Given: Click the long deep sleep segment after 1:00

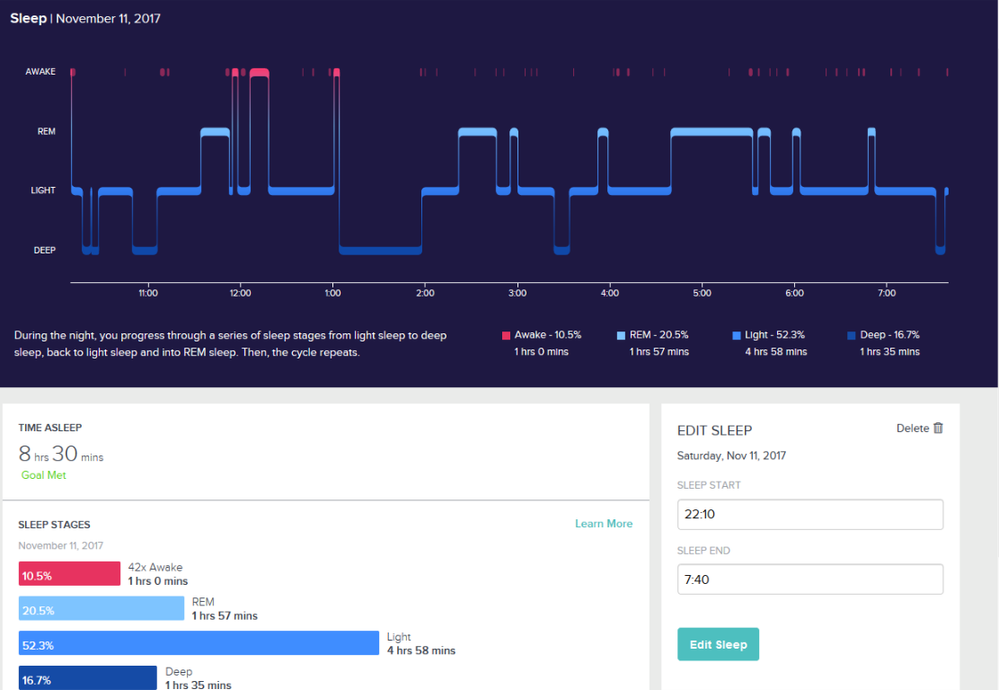Looking at the screenshot, I should 380,249.
